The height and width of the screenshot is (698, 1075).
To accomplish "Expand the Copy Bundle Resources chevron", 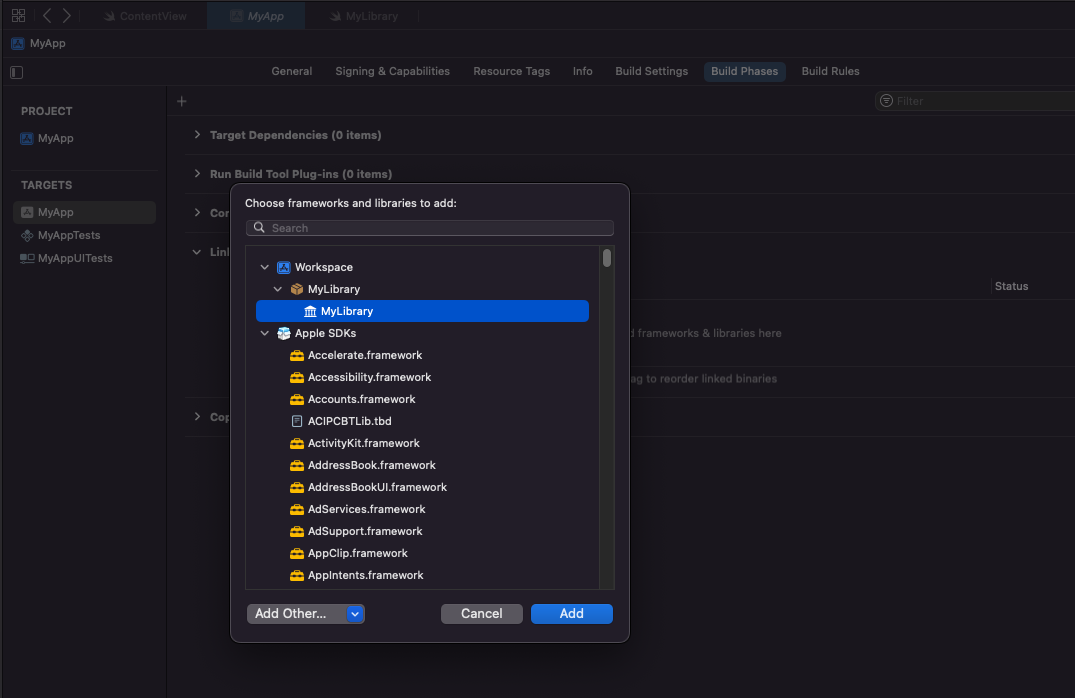I will click(x=197, y=416).
